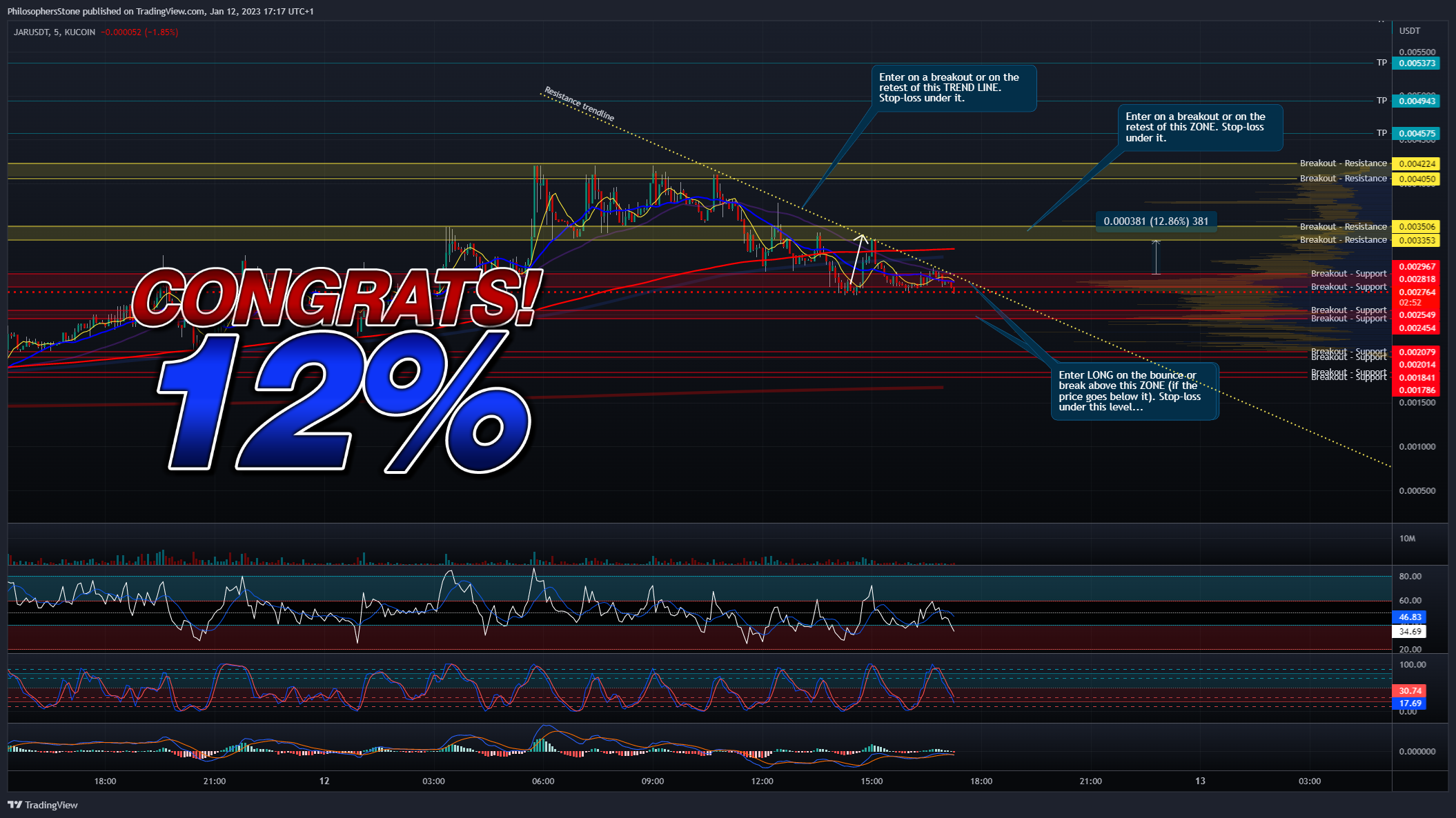Click the RSI value tag 46.83

1410,617
